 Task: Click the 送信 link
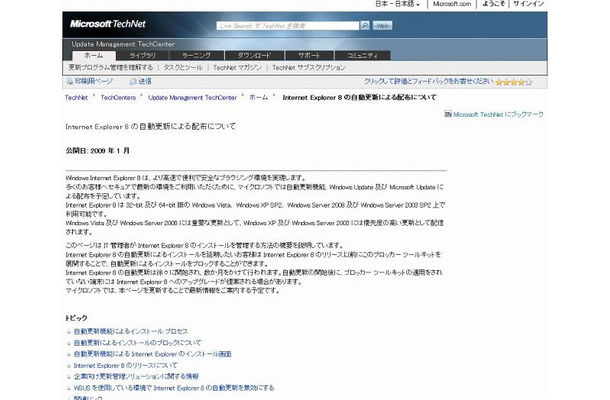tap(144, 81)
